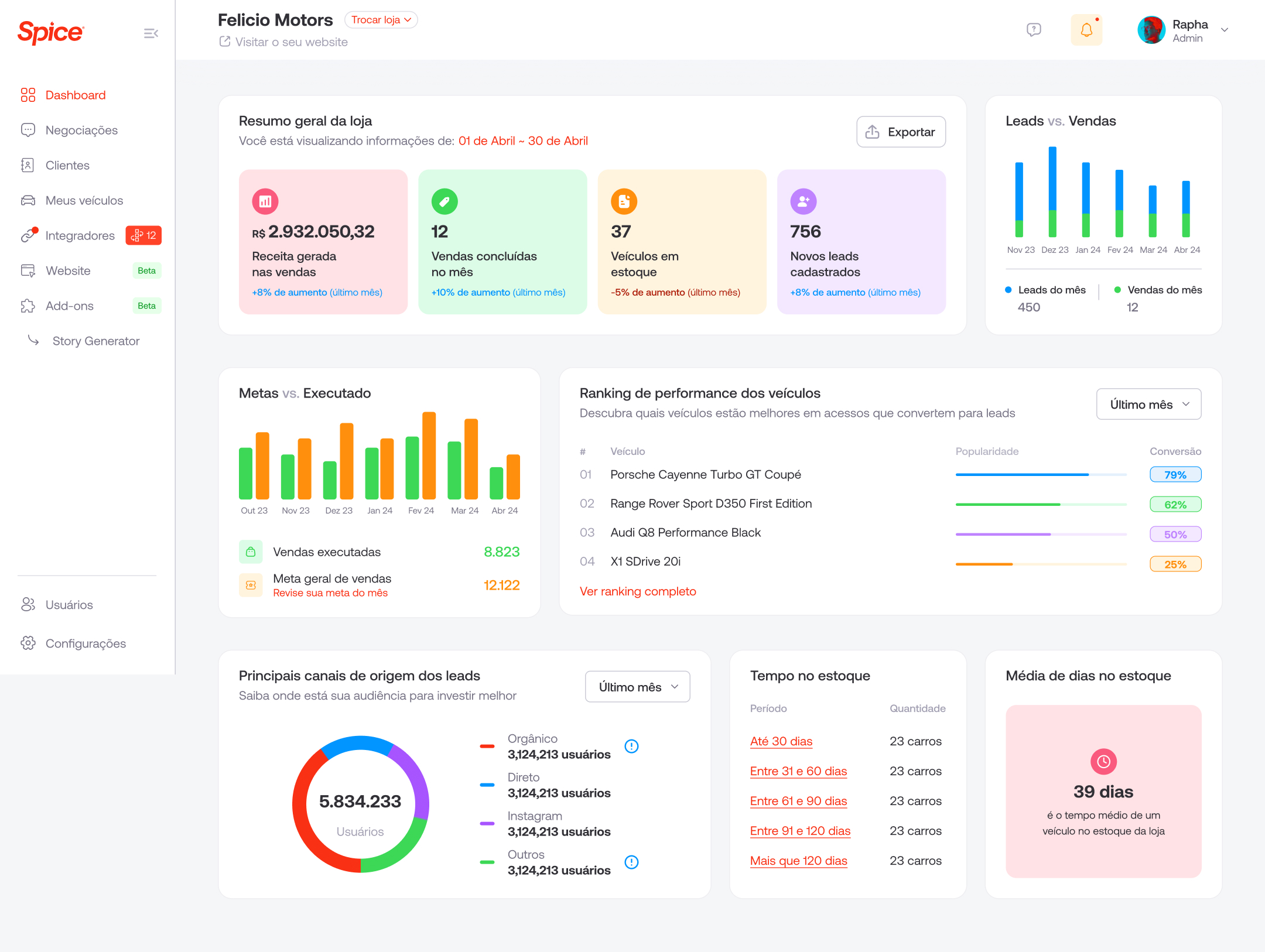Click the Porsche Cayenne Turbo GT Coupé row
This screenshot has width=1265, height=952.
pos(890,475)
